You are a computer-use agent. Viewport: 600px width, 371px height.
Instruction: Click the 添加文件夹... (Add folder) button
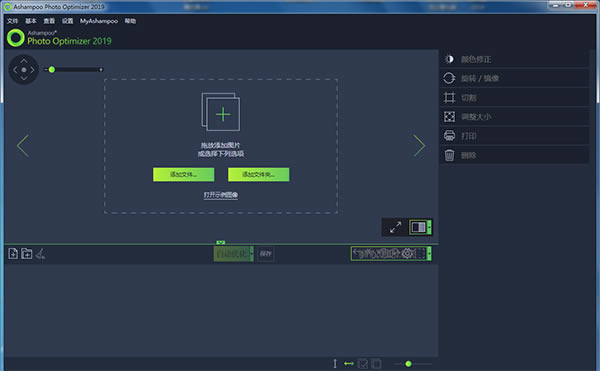(x=259, y=174)
